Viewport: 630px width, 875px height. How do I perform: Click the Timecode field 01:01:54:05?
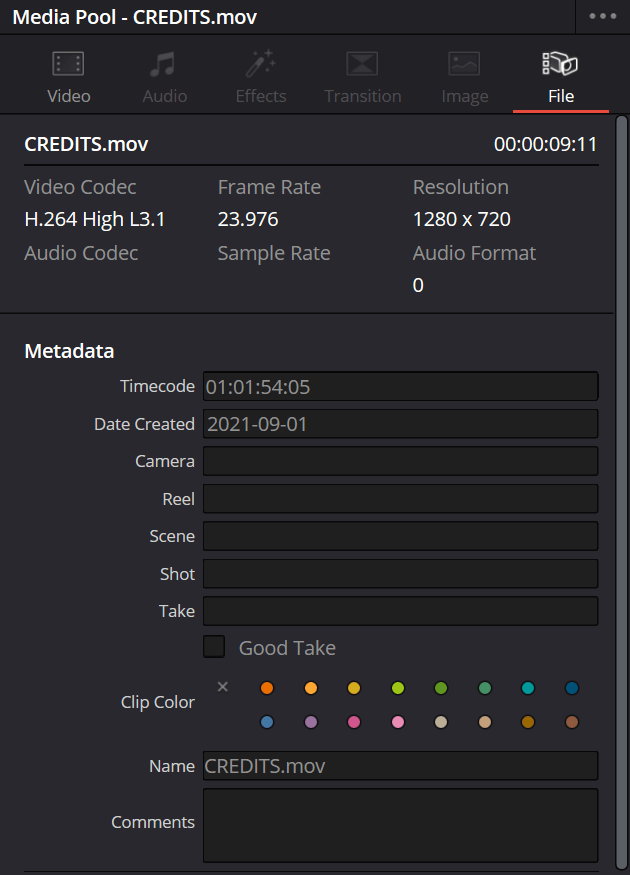click(x=400, y=386)
